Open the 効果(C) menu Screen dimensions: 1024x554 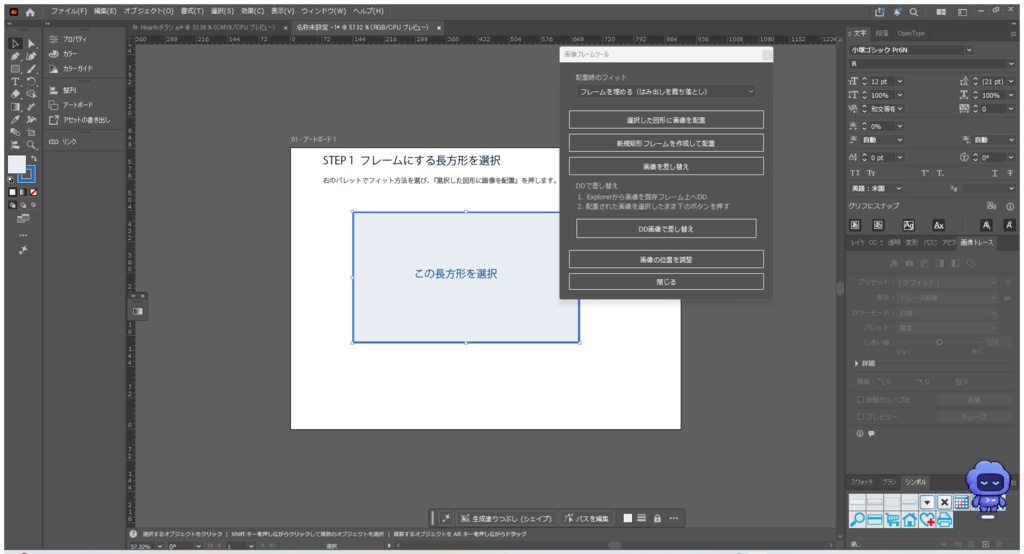(x=252, y=11)
